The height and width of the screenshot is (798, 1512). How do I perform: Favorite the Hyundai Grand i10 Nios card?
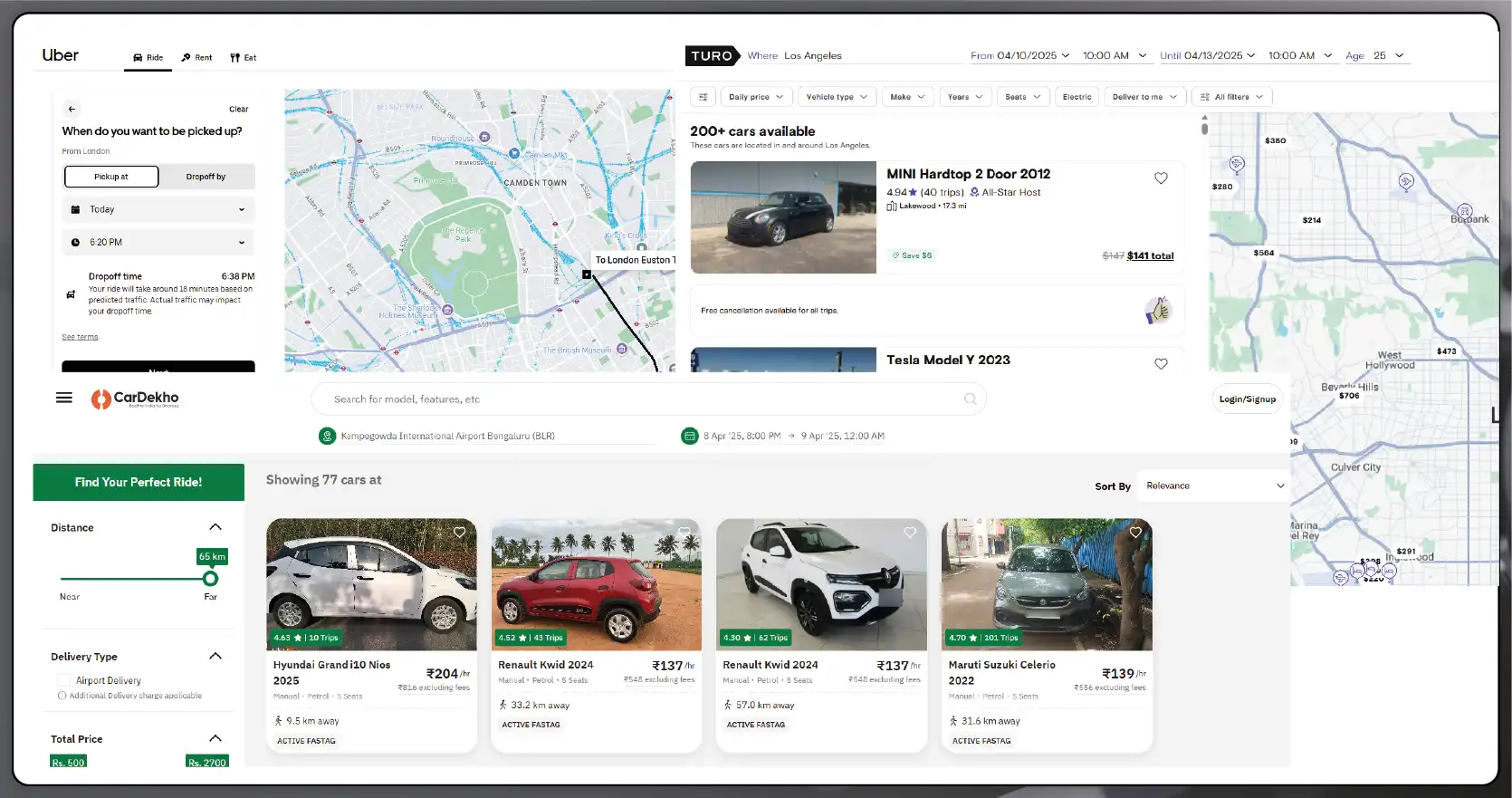pyautogui.click(x=460, y=533)
